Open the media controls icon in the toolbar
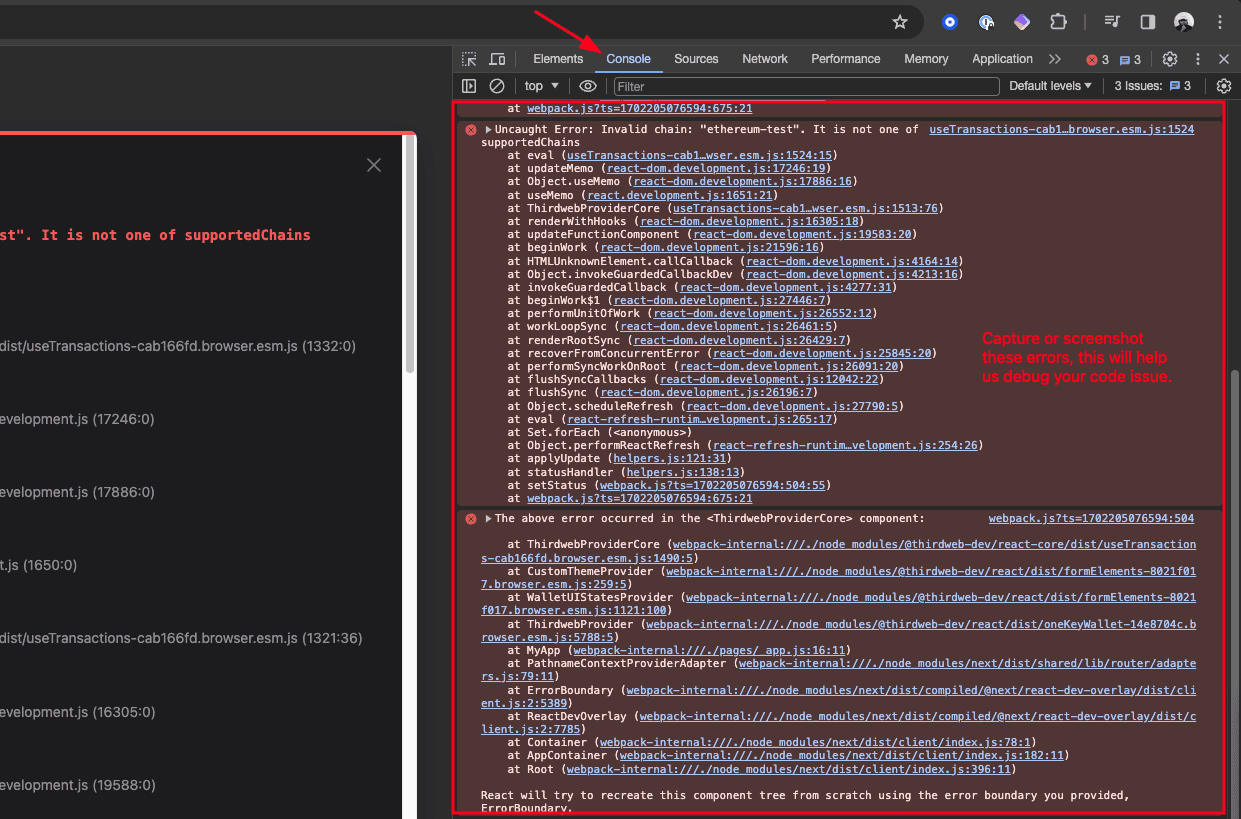This screenshot has width=1241, height=819. (1112, 21)
